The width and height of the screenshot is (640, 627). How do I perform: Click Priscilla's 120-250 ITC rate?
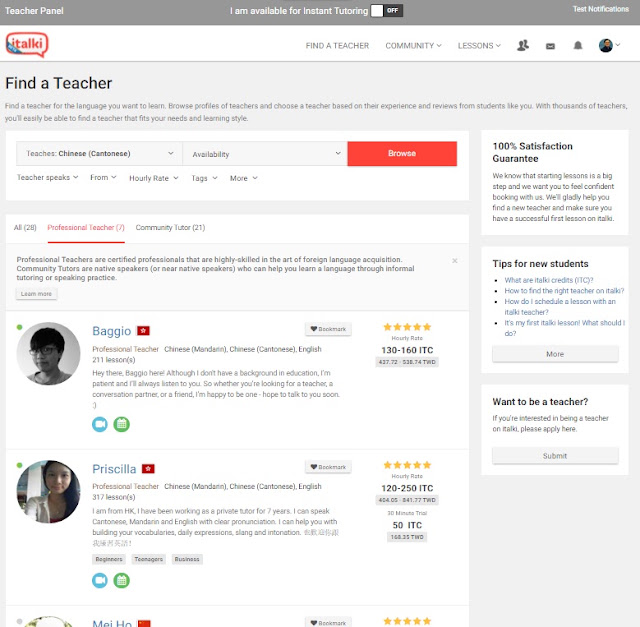point(407,488)
